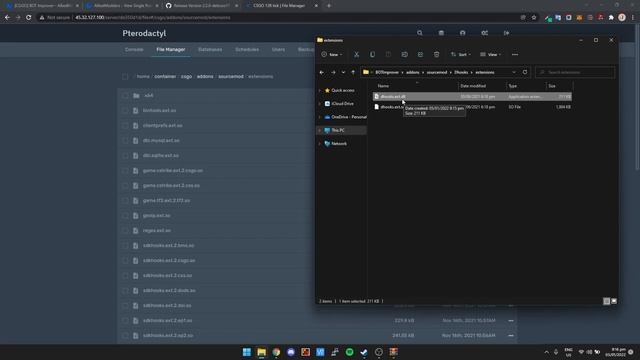
Task: Open the x64 folder in Pterodactyl
Action: (149, 96)
